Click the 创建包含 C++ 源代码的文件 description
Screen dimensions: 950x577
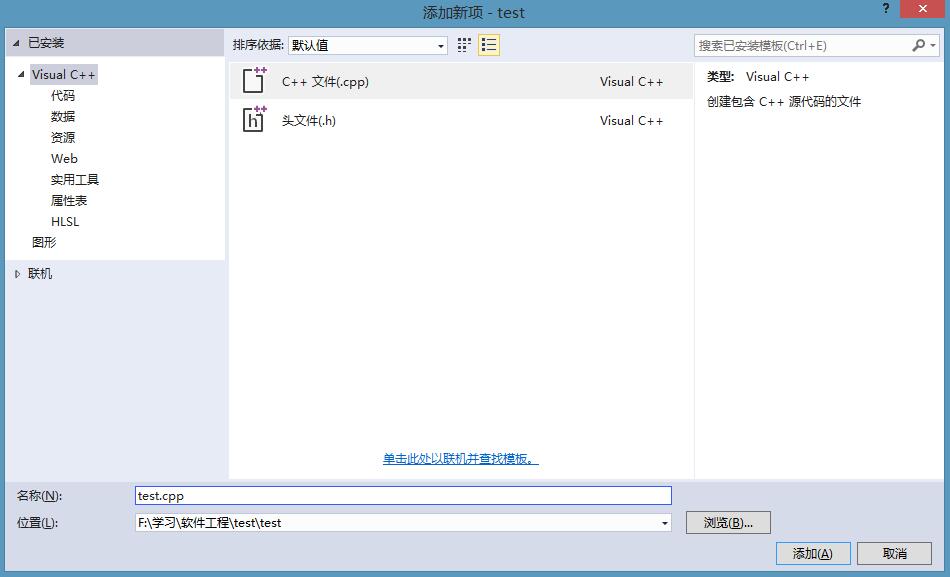click(784, 102)
